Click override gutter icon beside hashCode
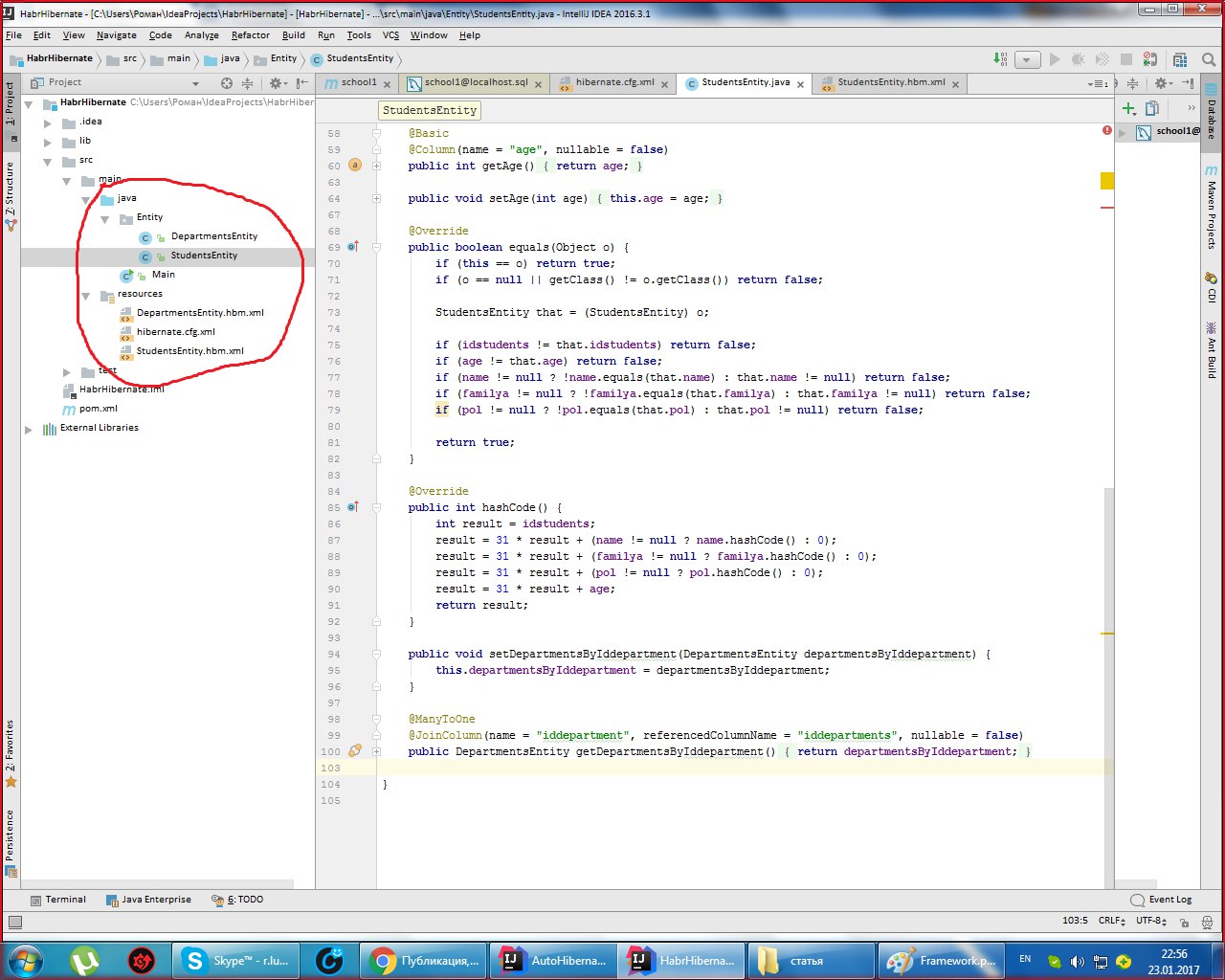 [x=352, y=507]
